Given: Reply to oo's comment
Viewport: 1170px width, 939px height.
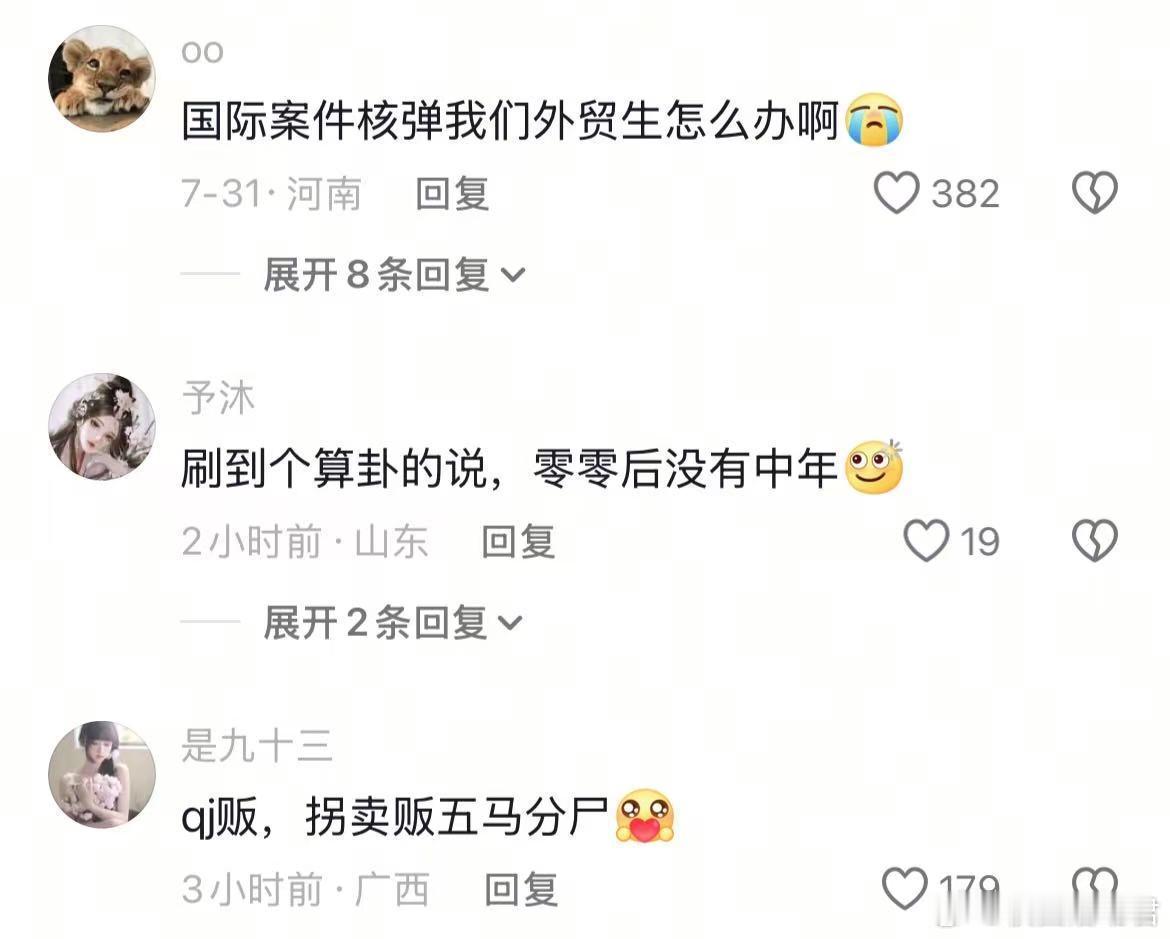Looking at the screenshot, I should click(452, 194).
